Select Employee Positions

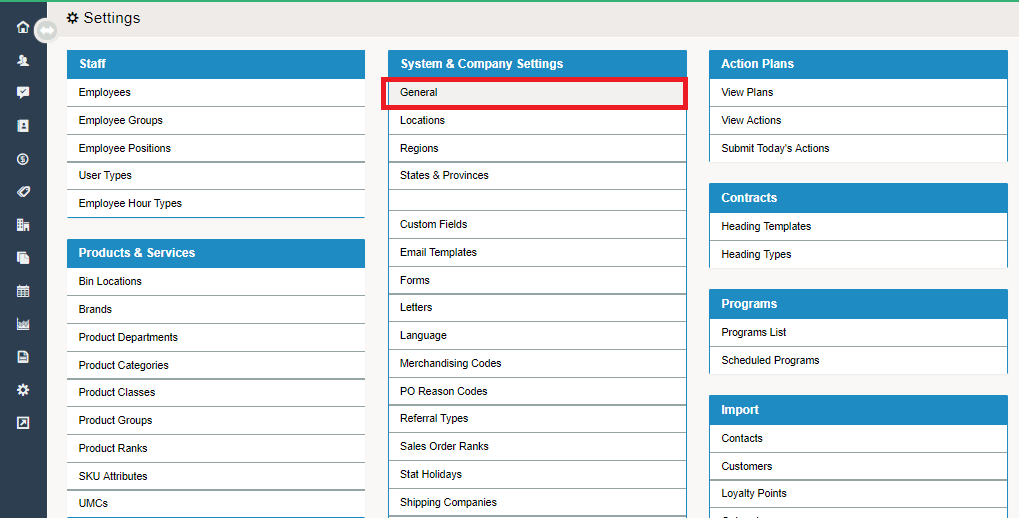pos(216,148)
